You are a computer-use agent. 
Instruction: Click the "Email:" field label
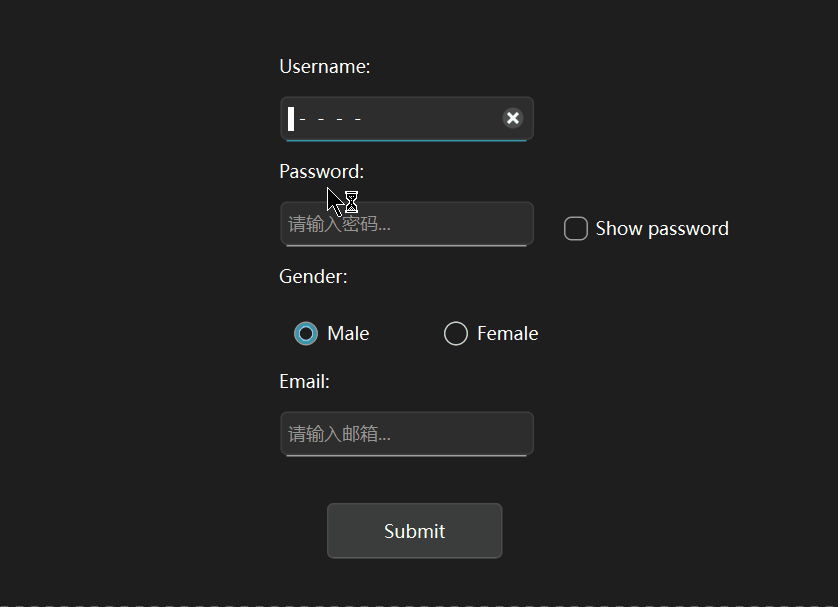(304, 382)
